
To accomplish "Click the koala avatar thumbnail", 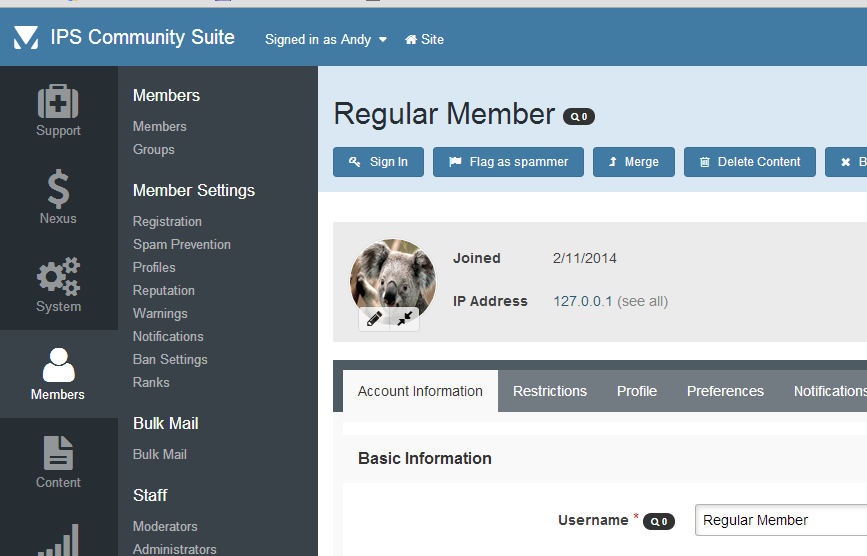I will (x=393, y=280).
